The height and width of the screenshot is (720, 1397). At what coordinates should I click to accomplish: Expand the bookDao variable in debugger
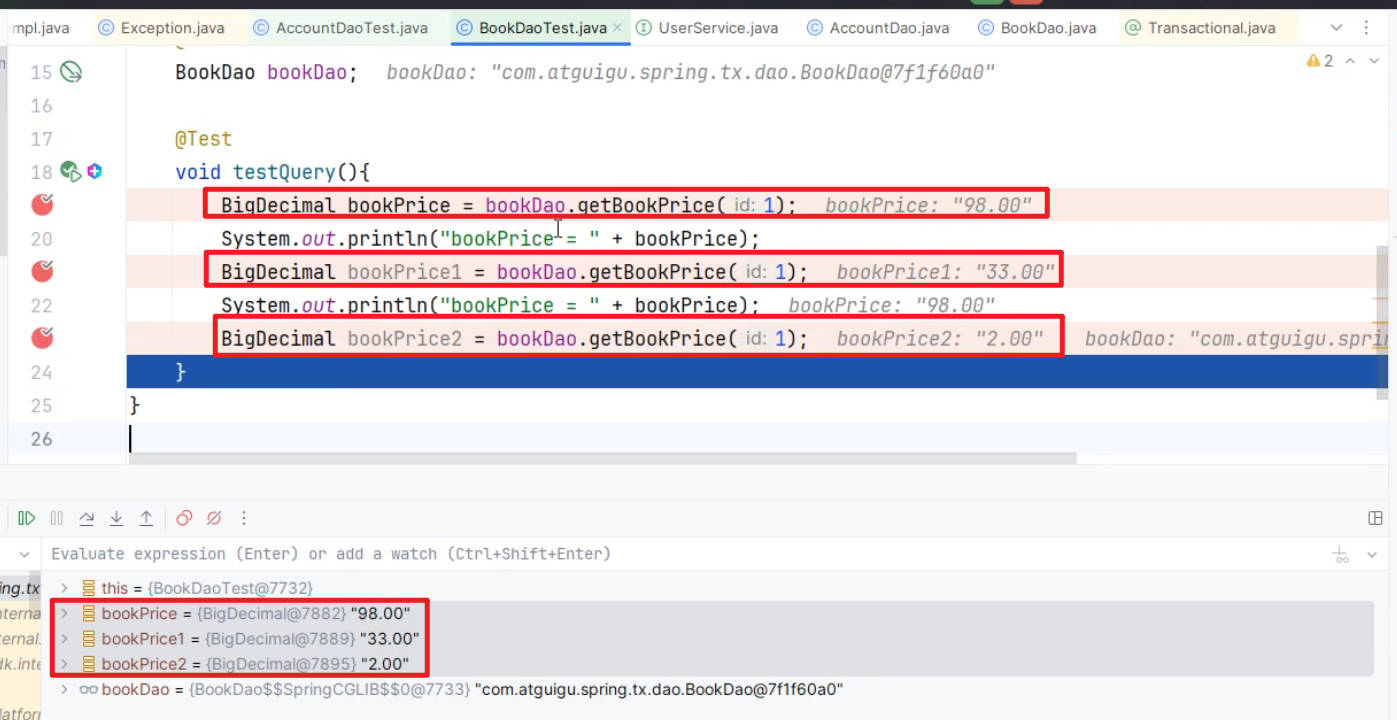point(65,689)
